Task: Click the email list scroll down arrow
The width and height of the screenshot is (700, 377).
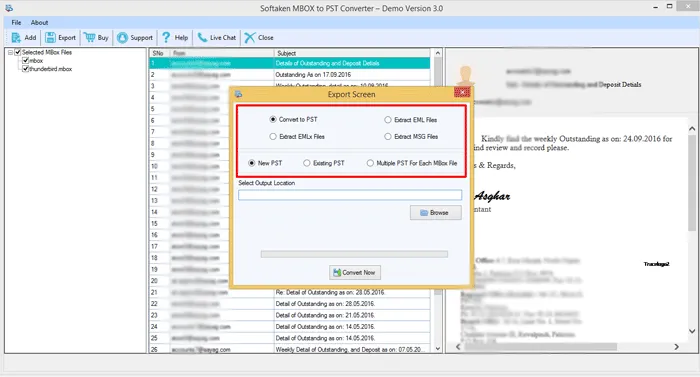Action: pyautogui.click(x=438, y=349)
